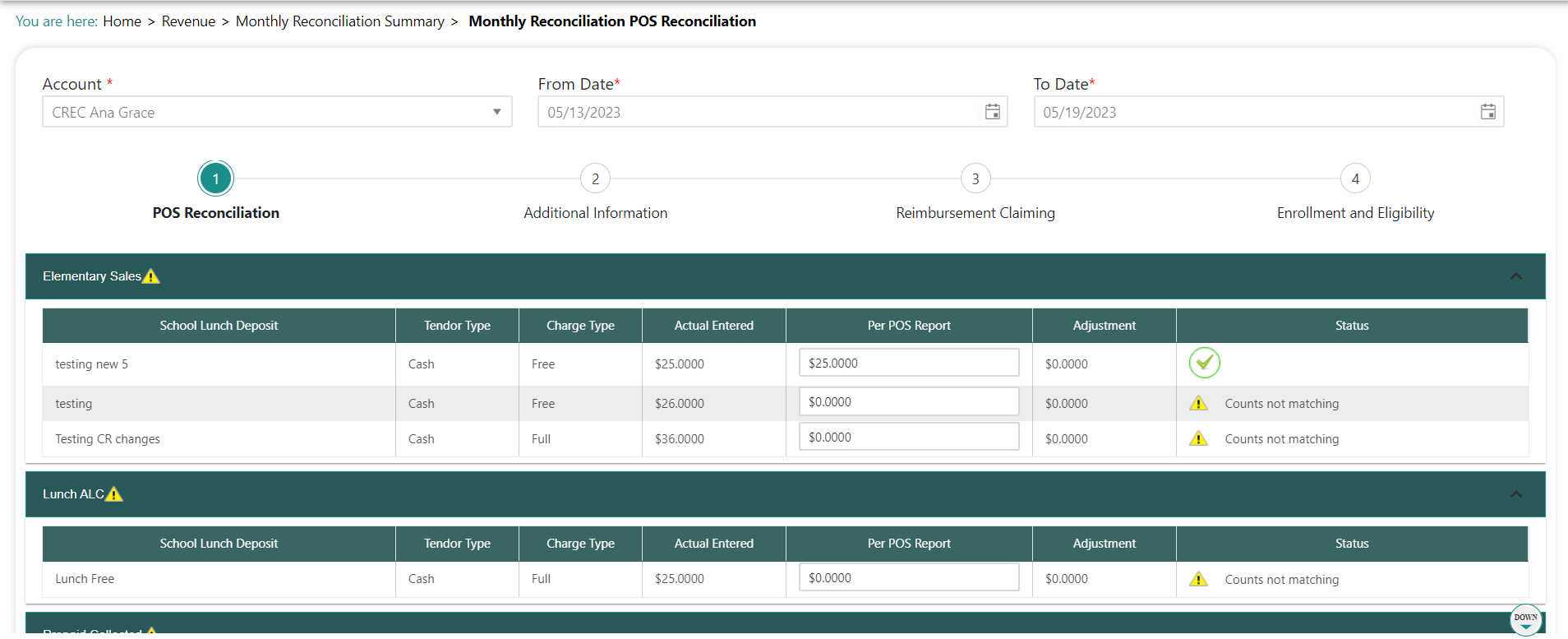Navigate to Home breadcrumb link
Screen dimensions: 1568x639
[x=122, y=21]
